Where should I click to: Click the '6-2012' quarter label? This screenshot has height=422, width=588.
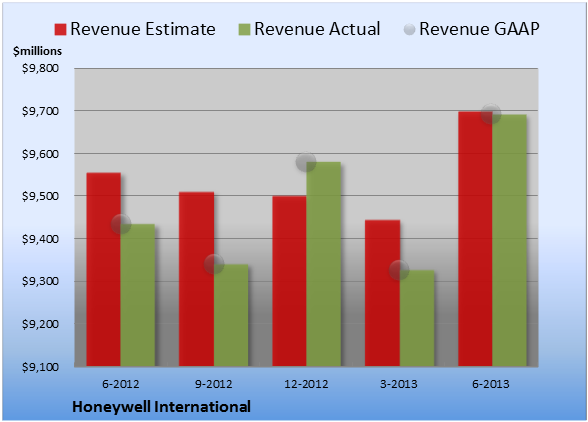click(121, 384)
